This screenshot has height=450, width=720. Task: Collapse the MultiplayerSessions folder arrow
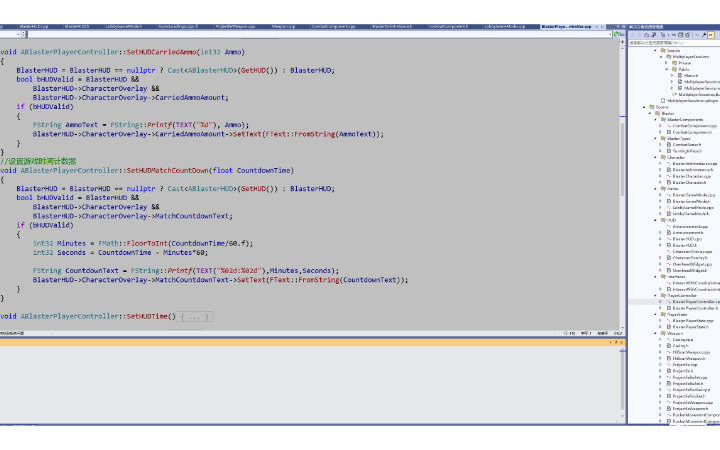pyautogui.click(x=662, y=56)
